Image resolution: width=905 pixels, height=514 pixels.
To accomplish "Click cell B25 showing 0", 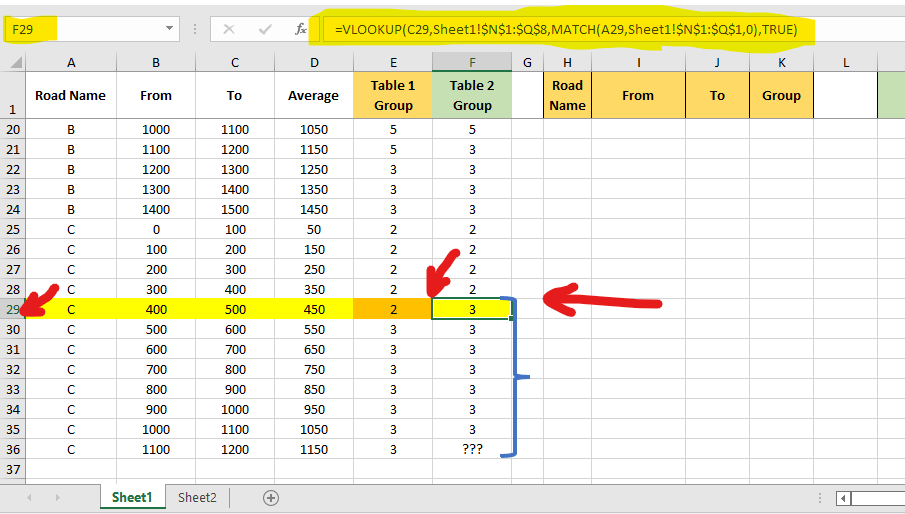I will coord(156,230).
